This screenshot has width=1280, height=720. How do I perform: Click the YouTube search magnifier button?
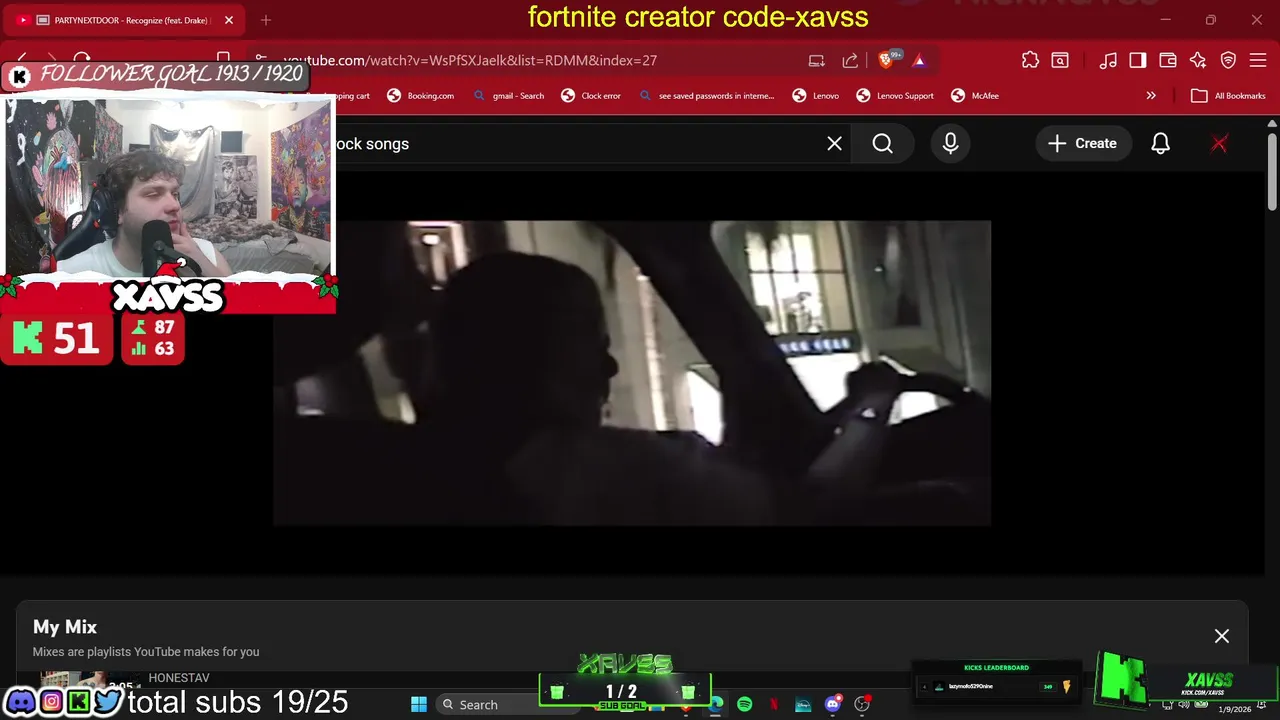pos(882,144)
